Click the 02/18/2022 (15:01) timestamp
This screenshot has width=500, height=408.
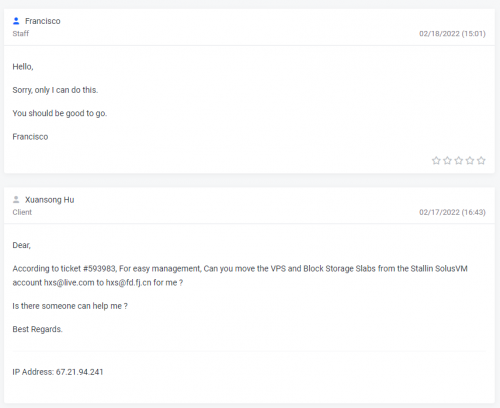(452, 34)
